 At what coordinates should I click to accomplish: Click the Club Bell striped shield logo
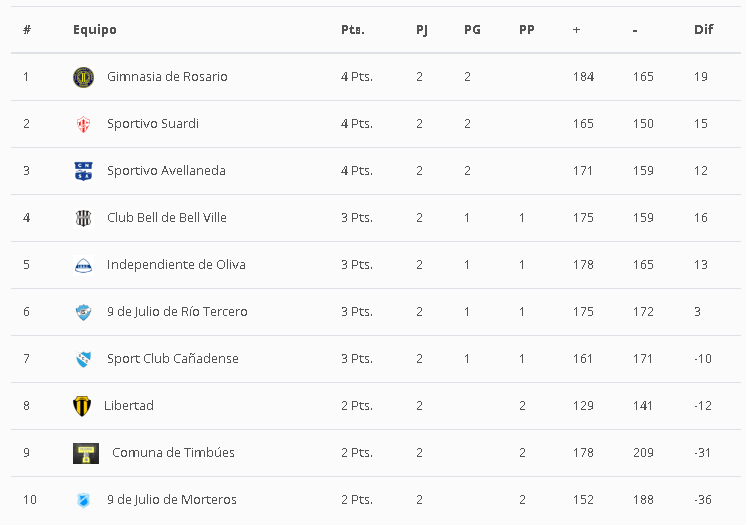[x=83, y=218]
